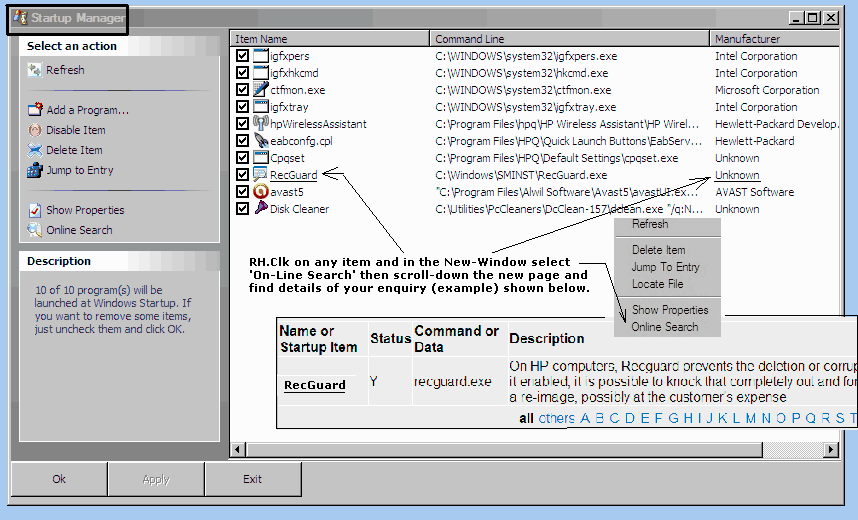Click the Disk Cleaner row icon
The width and height of the screenshot is (858, 520).
point(261,208)
